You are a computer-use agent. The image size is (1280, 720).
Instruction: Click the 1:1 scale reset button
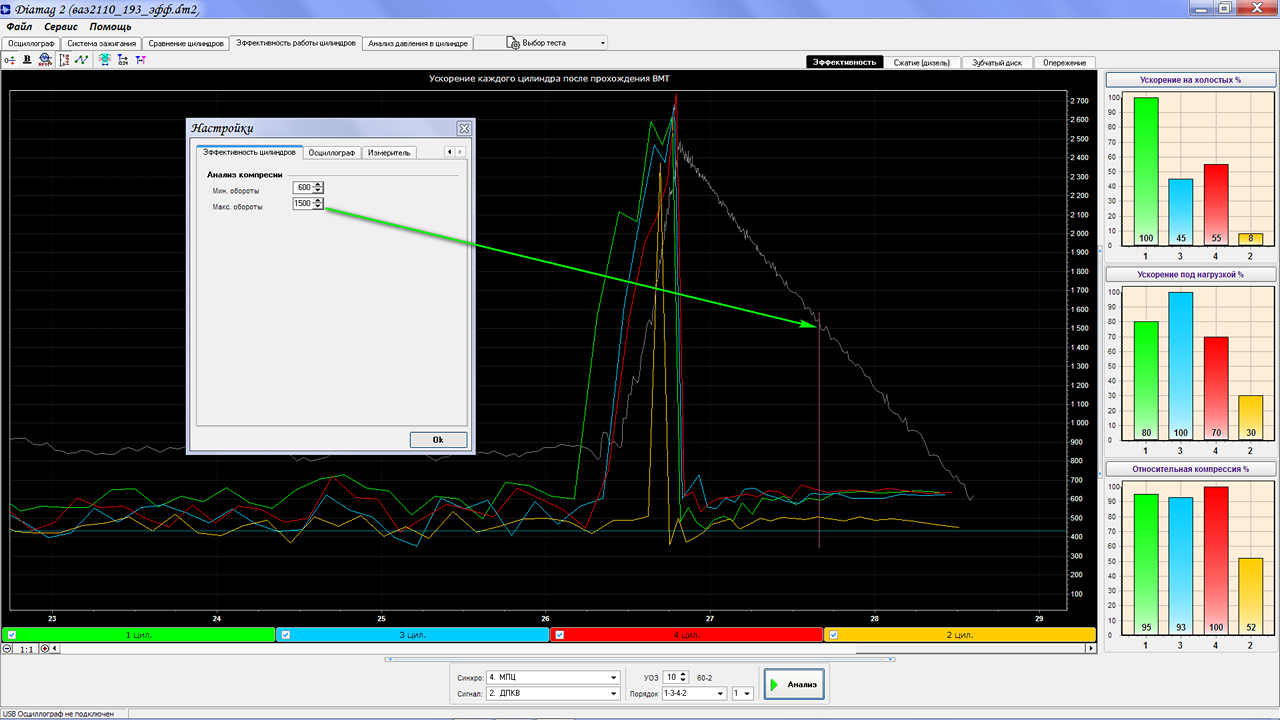pos(26,648)
